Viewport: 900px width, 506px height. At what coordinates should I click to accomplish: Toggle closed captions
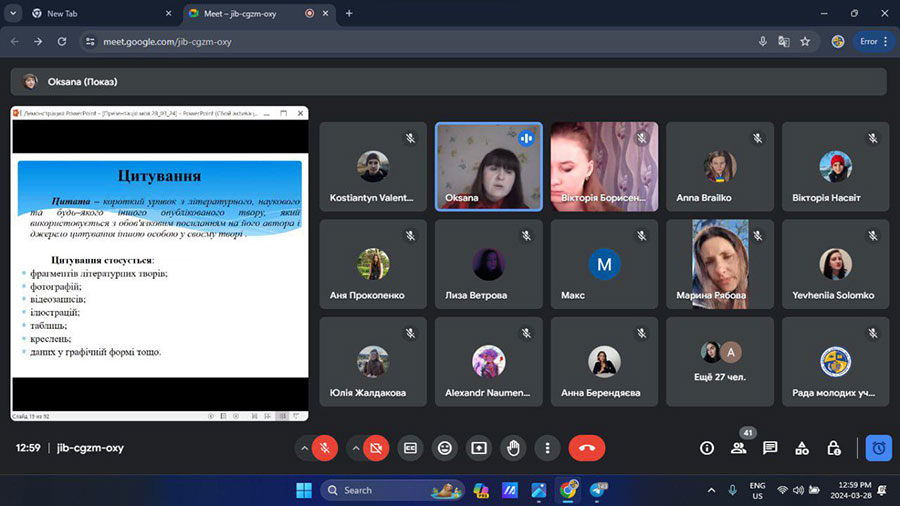(x=410, y=448)
